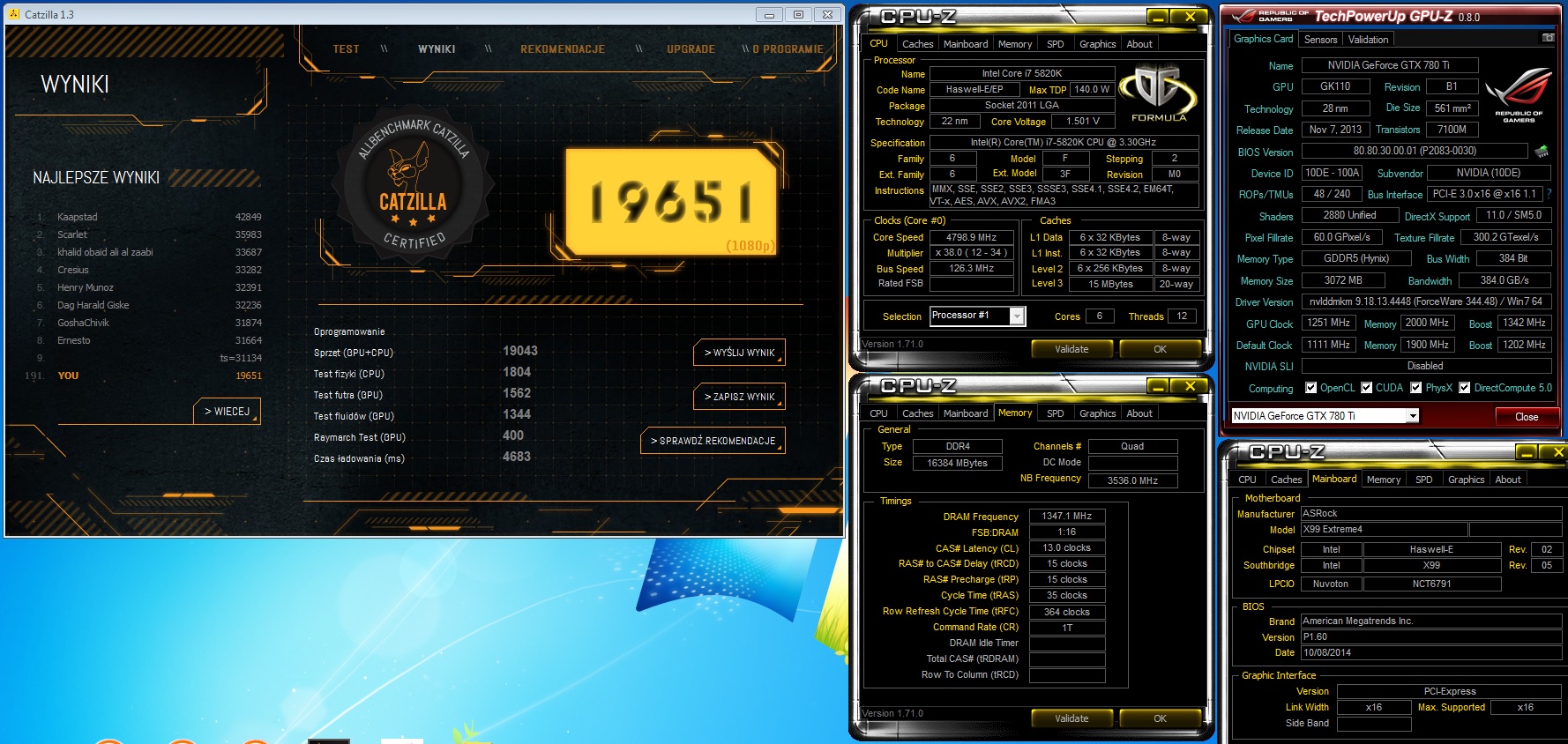Toggle the PhysX checkbox in GPU-Z
Viewport: 1568px width, 744px height.
1415,388
